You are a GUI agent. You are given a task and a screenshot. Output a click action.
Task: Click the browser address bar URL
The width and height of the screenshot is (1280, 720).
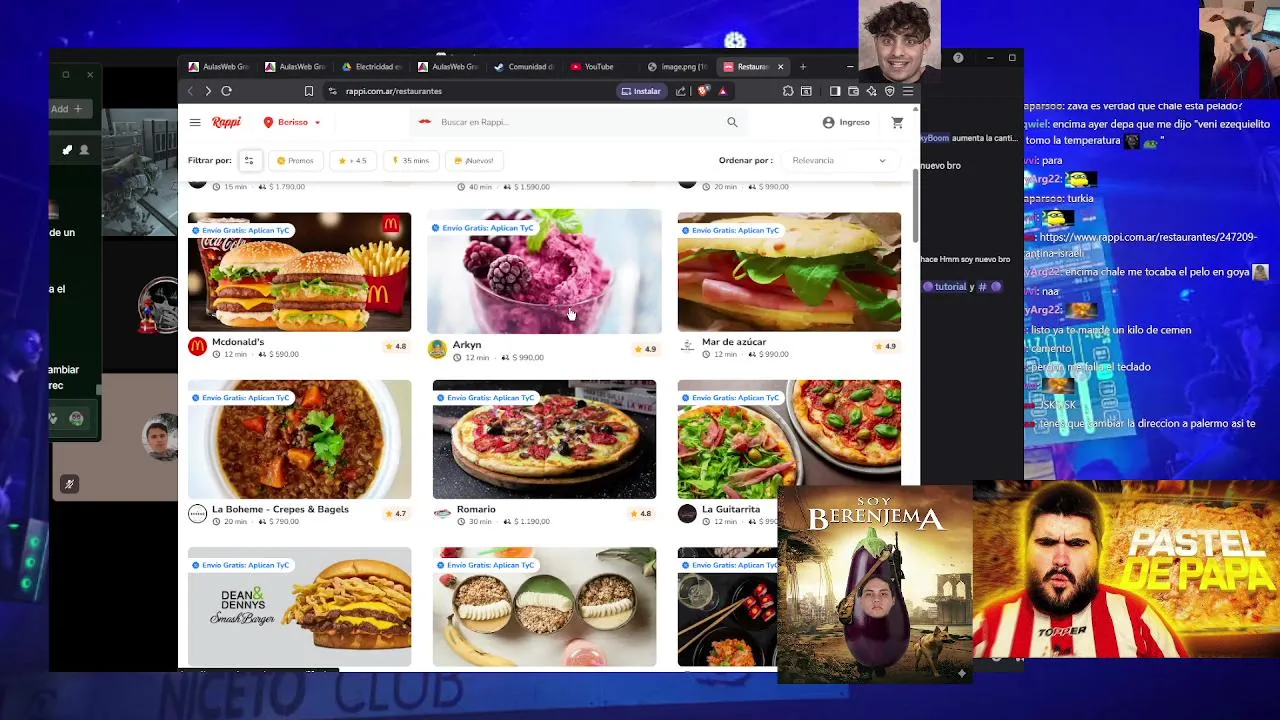(x=394, y=91)
